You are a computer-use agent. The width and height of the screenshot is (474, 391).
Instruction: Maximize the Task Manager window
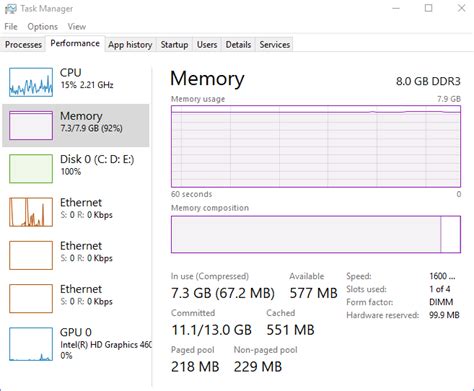coord(429,8)
